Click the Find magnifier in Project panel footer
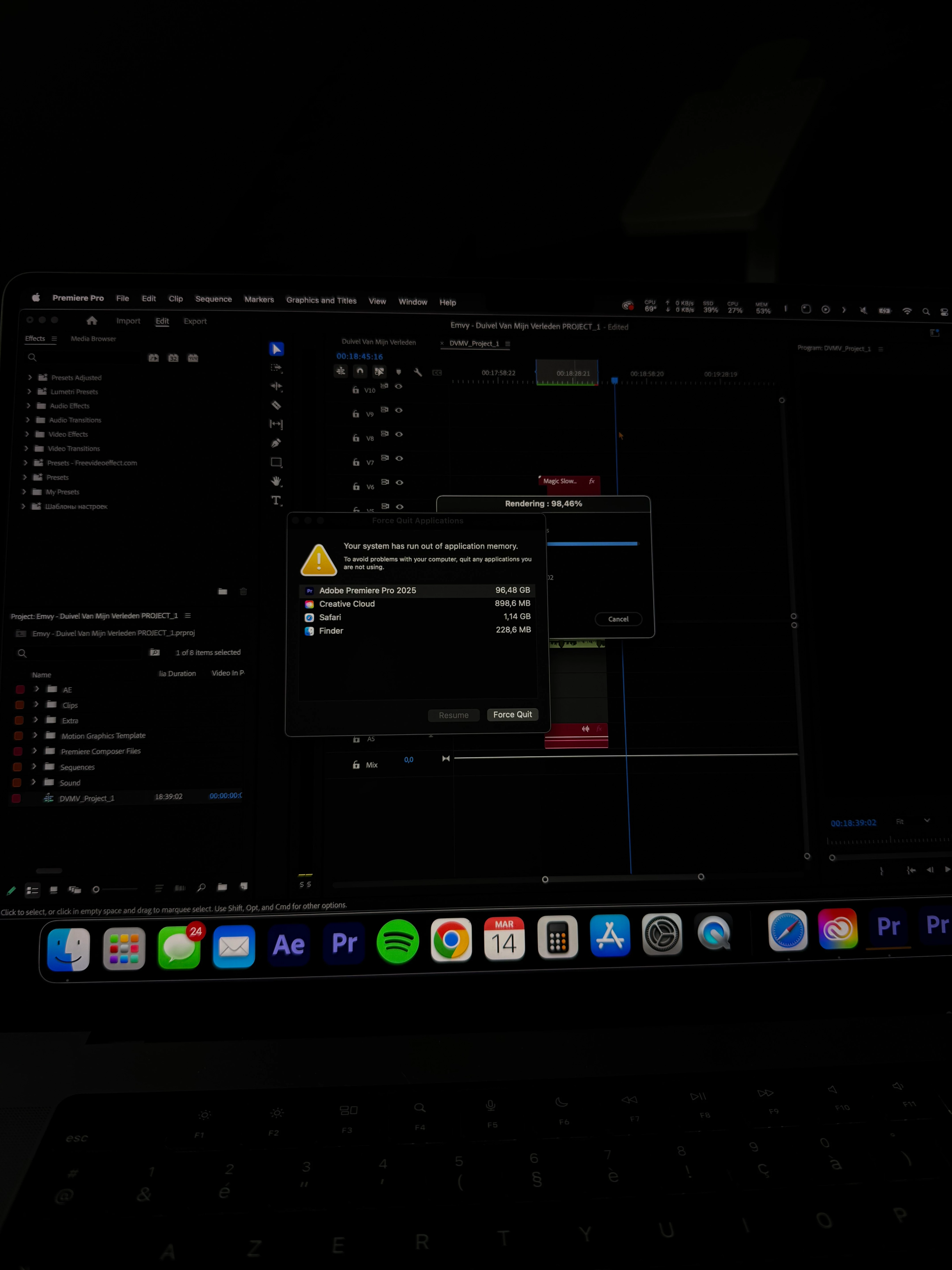This screenshot has width=952, height=1270. [x=201, y=888]
